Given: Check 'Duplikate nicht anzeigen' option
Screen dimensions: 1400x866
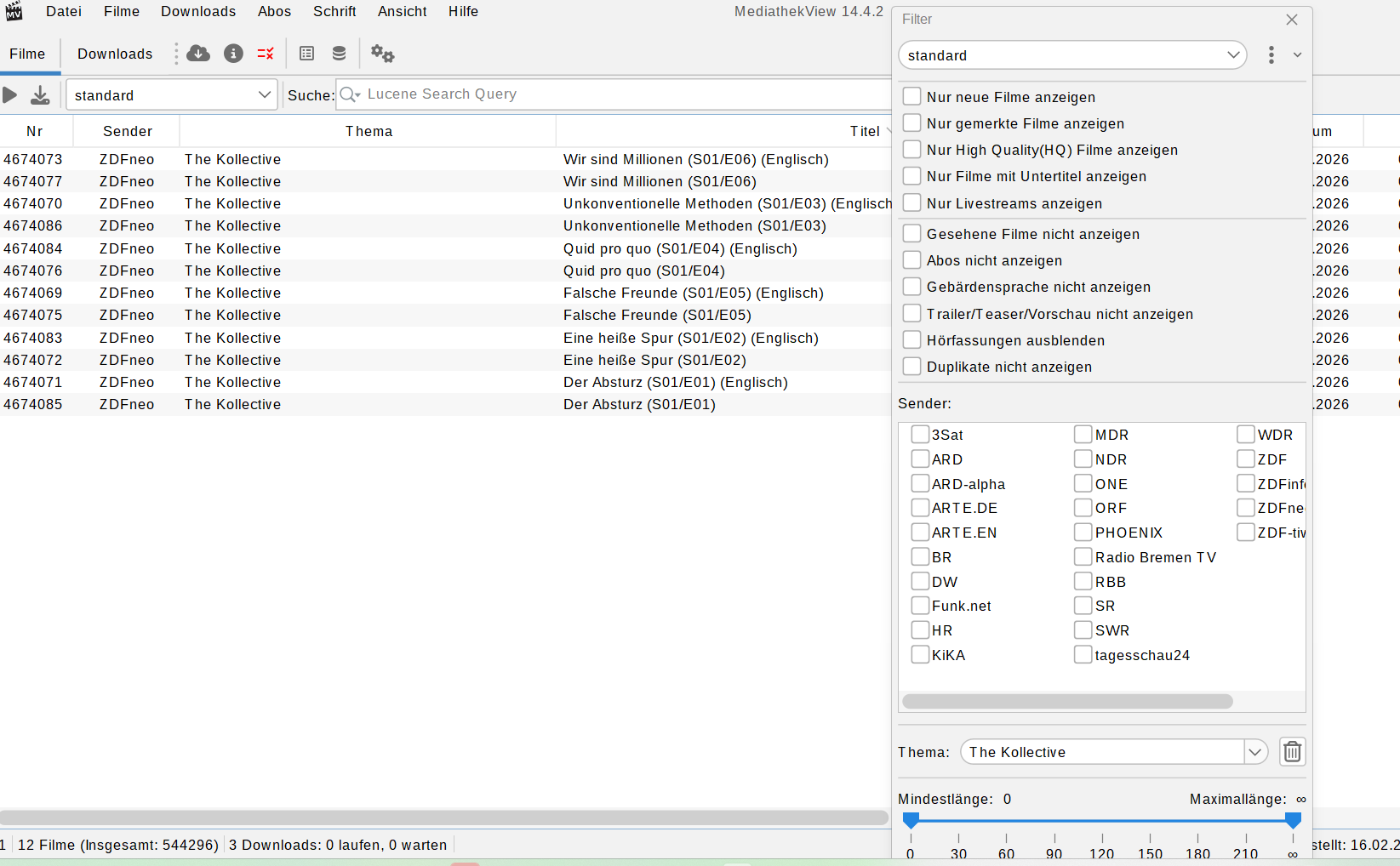Looking at the screenshot, I should pyautogui.click(x=911, y=367).
